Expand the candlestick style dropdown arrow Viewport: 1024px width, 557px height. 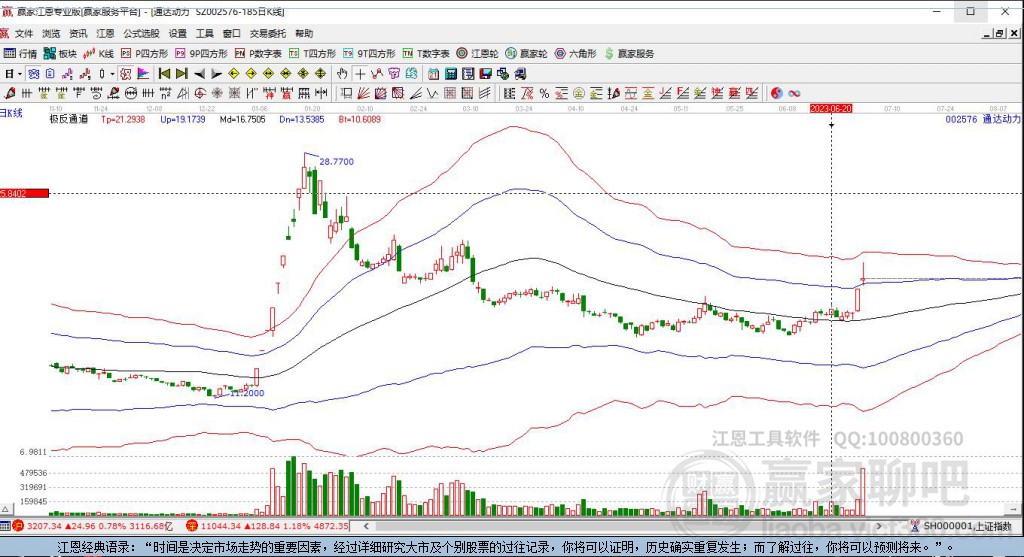[x=112, y=74]
